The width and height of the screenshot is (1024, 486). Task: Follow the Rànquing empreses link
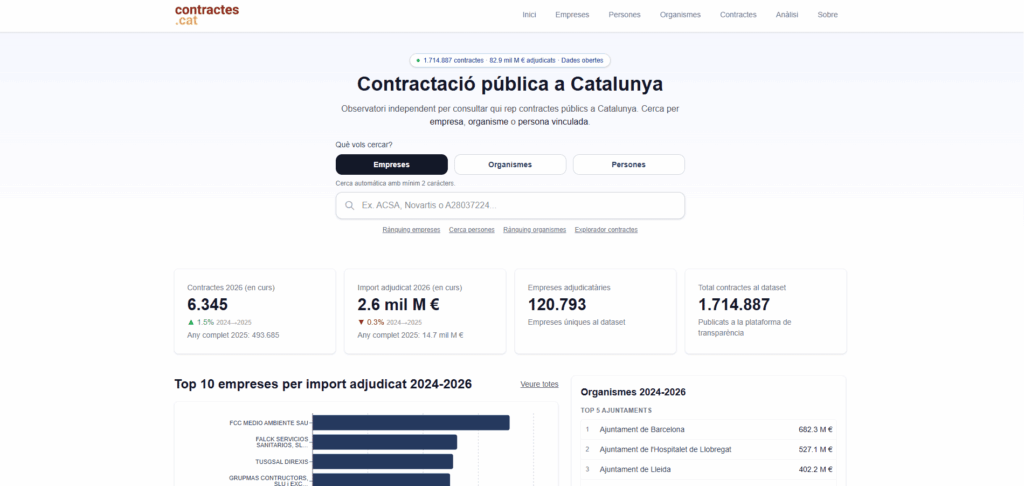coord(411,230)
